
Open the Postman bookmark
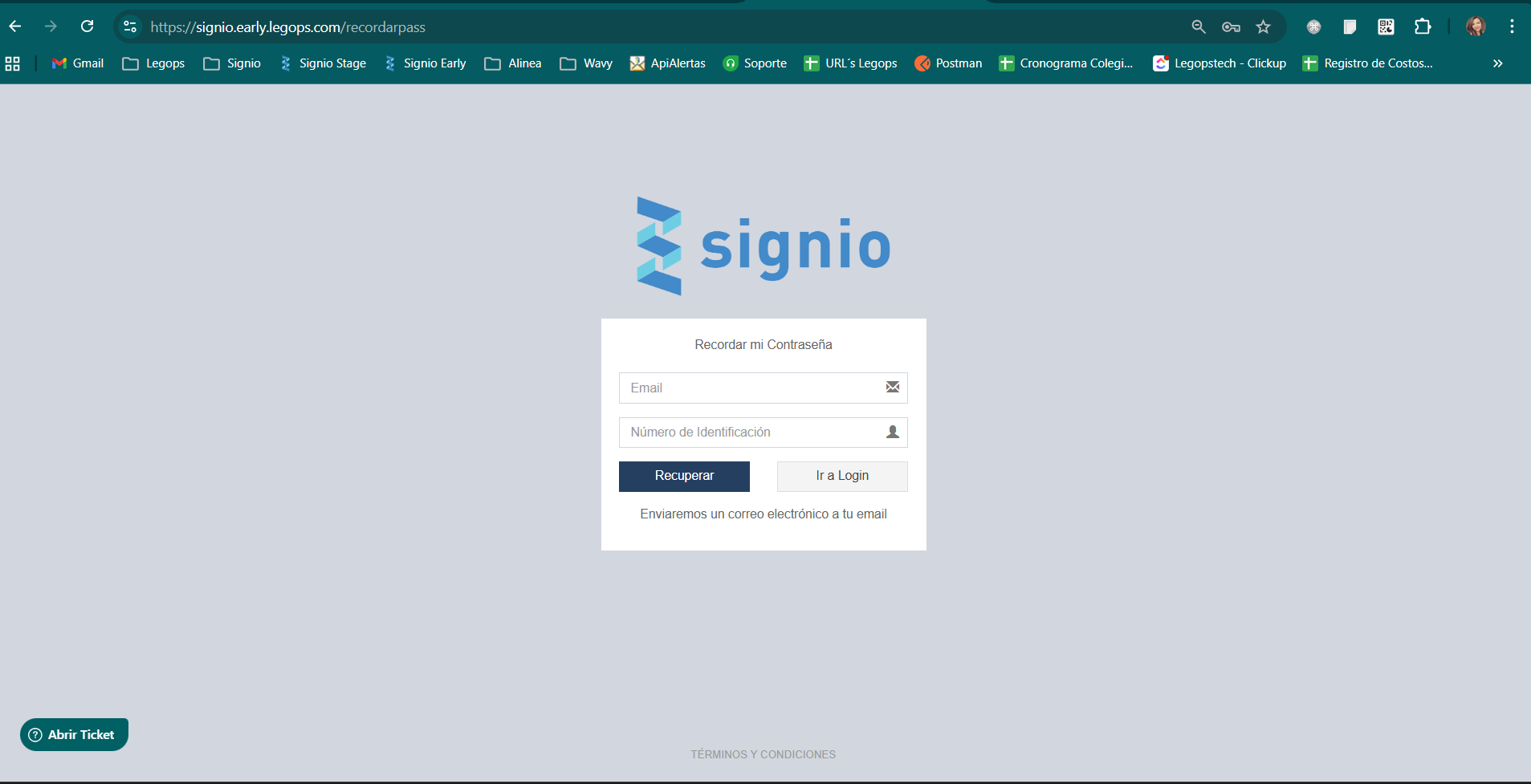(x=948, y=63)
